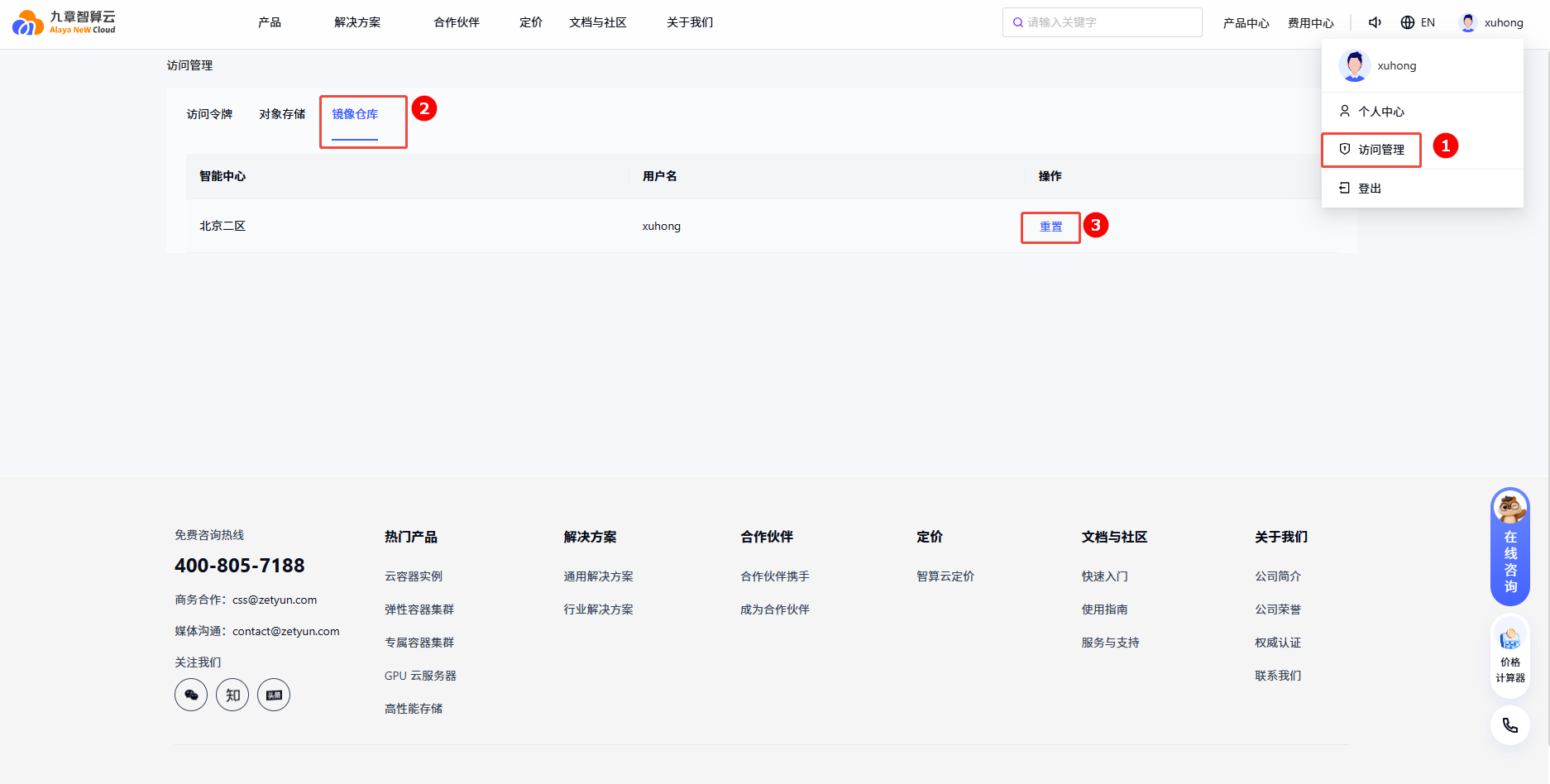Open the 费用中心 link in header
Screen dimensions: 1550x784
click(1310, 23)
